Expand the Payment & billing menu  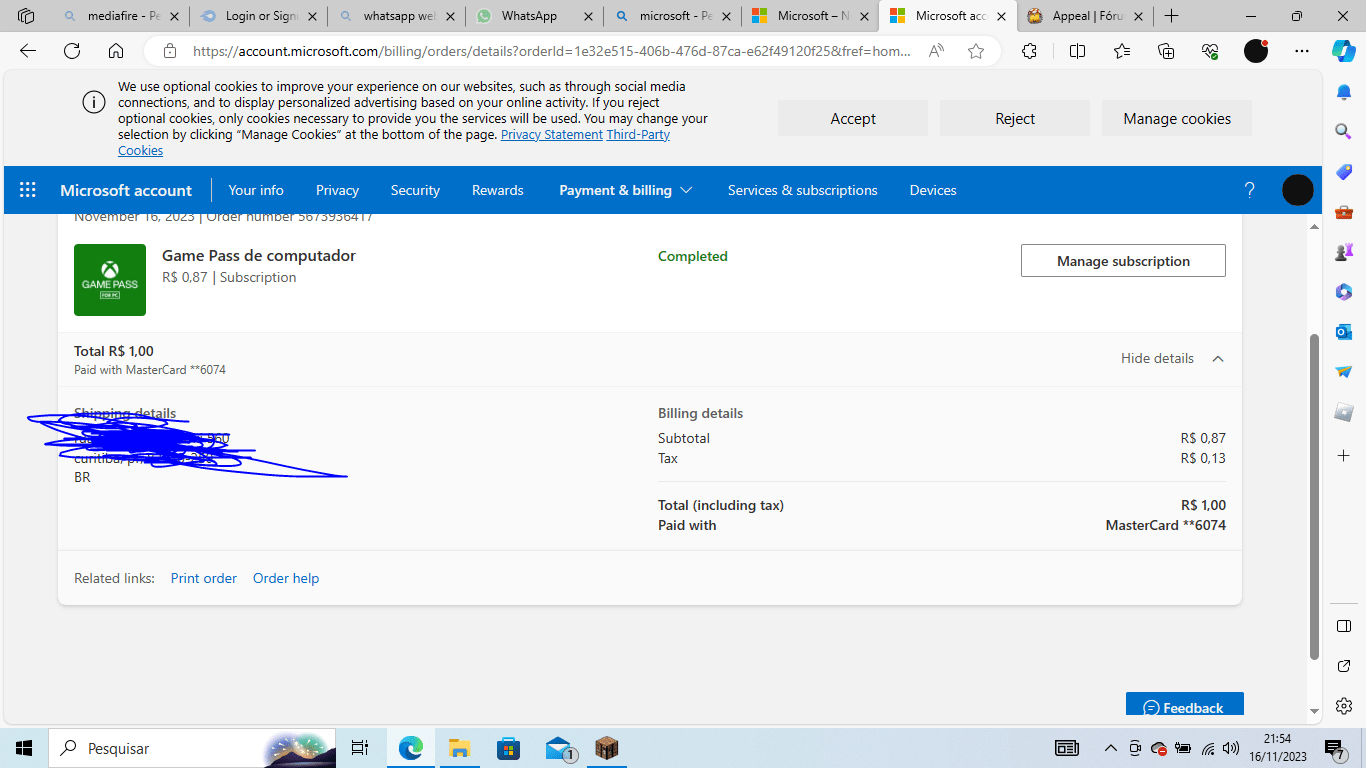(x=626, y=190)
